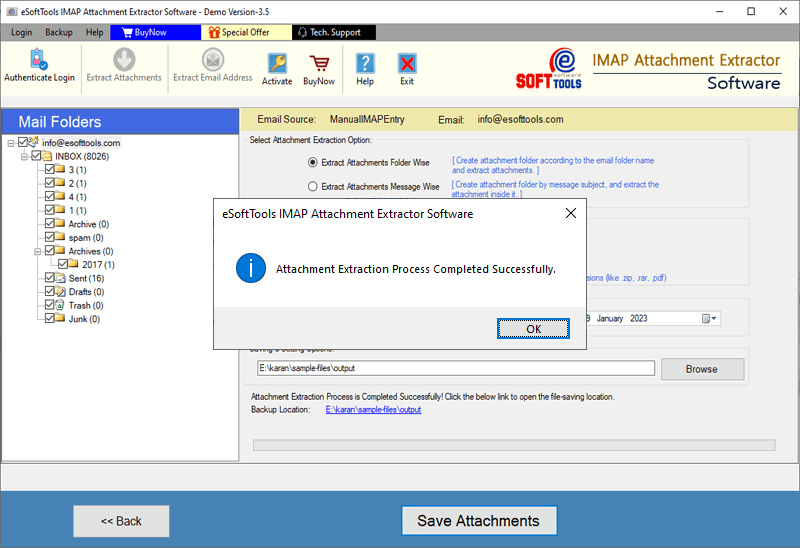Open the Login menu
Screen dimensions: 800x548
click(x=21, y=32)
